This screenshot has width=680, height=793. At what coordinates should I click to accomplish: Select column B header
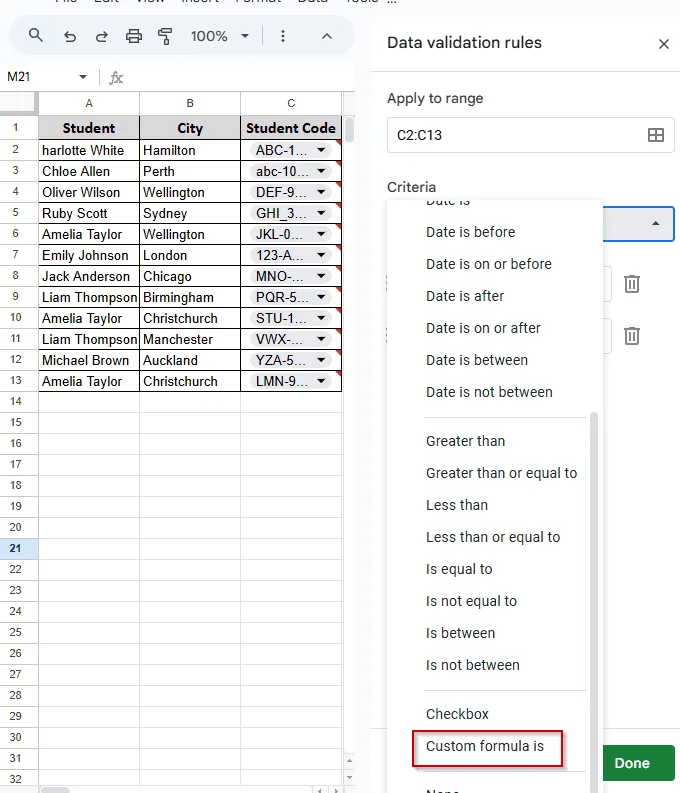tap(190, 103)
